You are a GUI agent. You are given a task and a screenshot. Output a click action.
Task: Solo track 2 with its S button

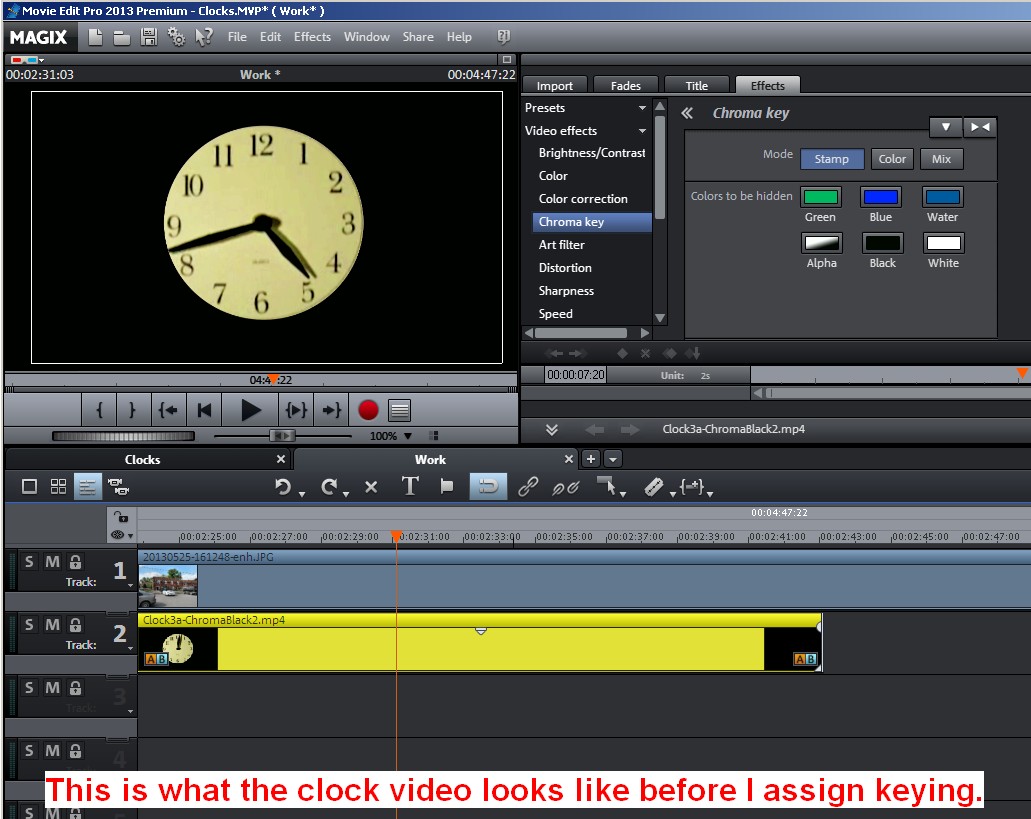[x=28, y=624]
